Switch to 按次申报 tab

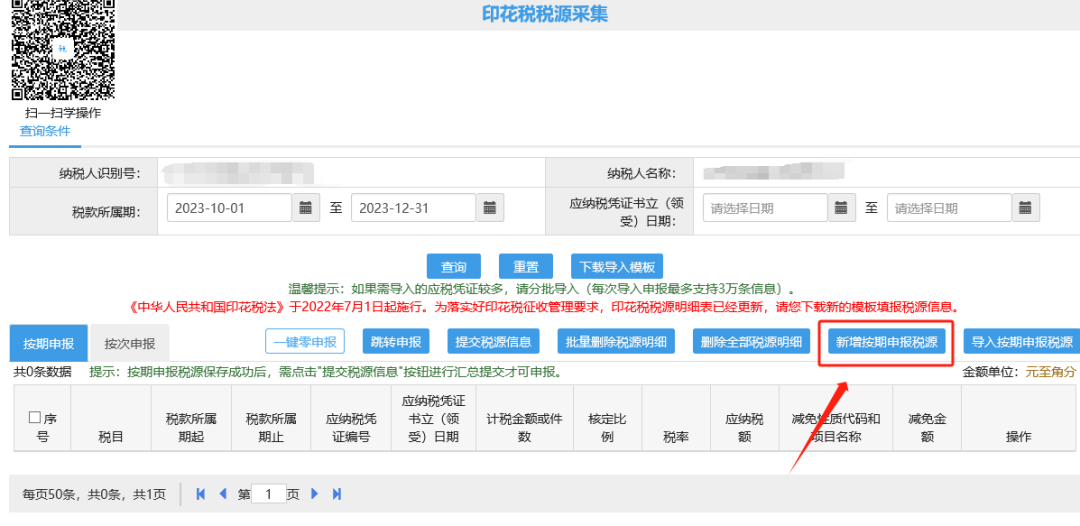tap(129, 343)
